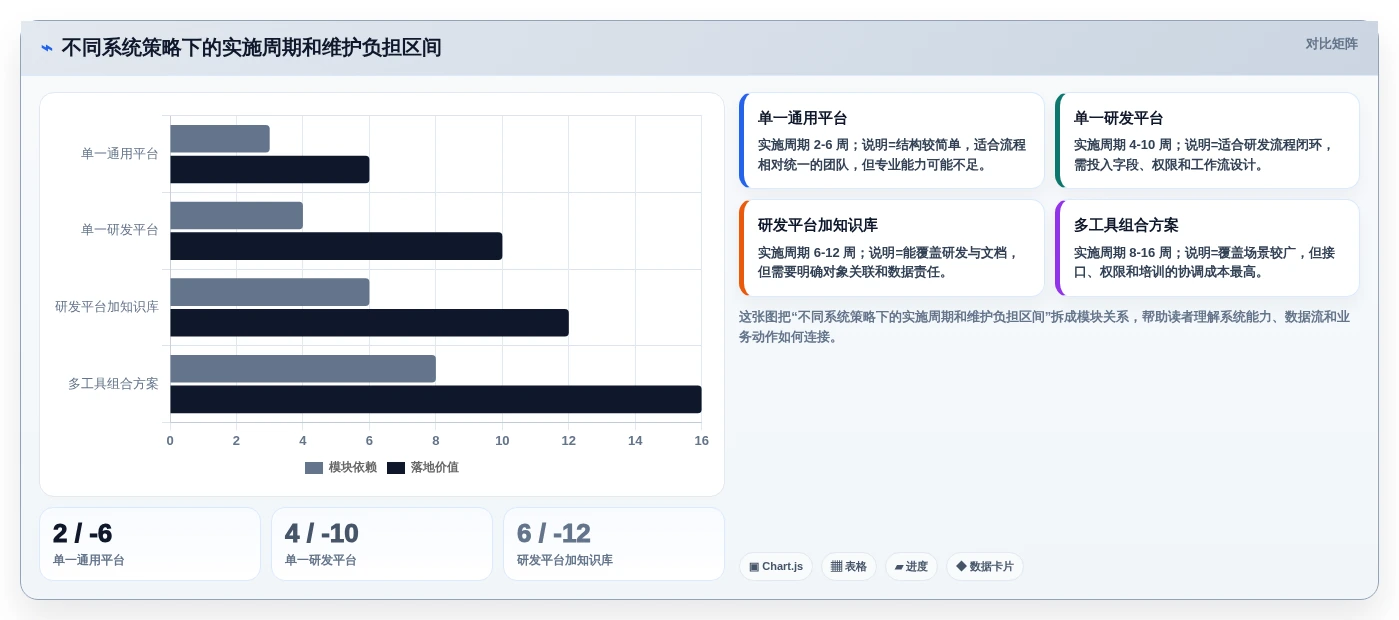This screenshot has width=1399, height=620.
Task: Open the 单一通用平台 description card
Action: (891, 141)
